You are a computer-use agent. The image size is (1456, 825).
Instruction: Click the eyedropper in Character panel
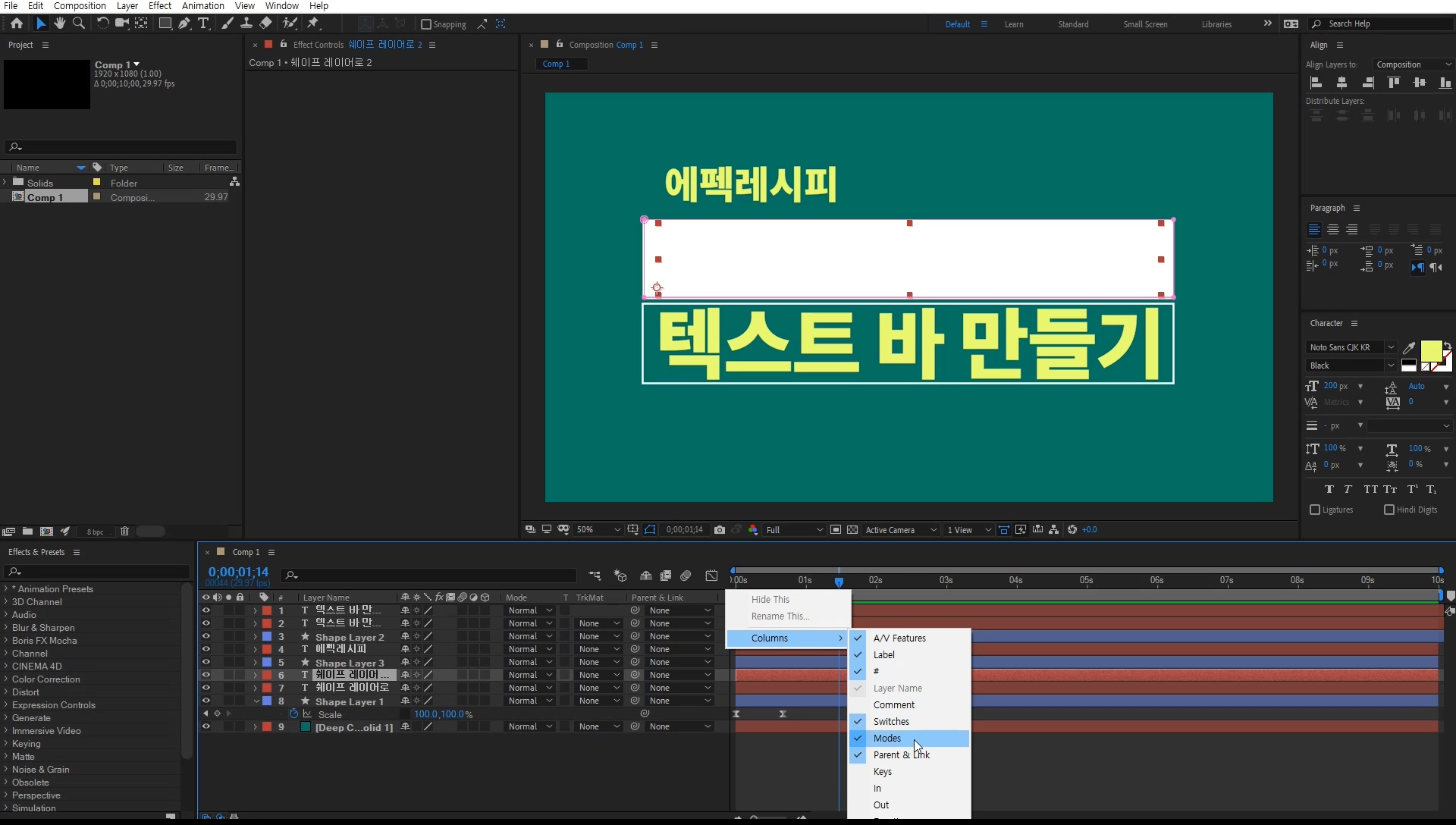coord(1409,348)
